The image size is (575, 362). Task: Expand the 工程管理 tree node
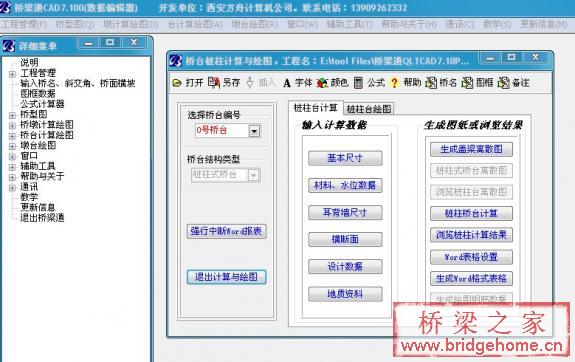(12, 74)
